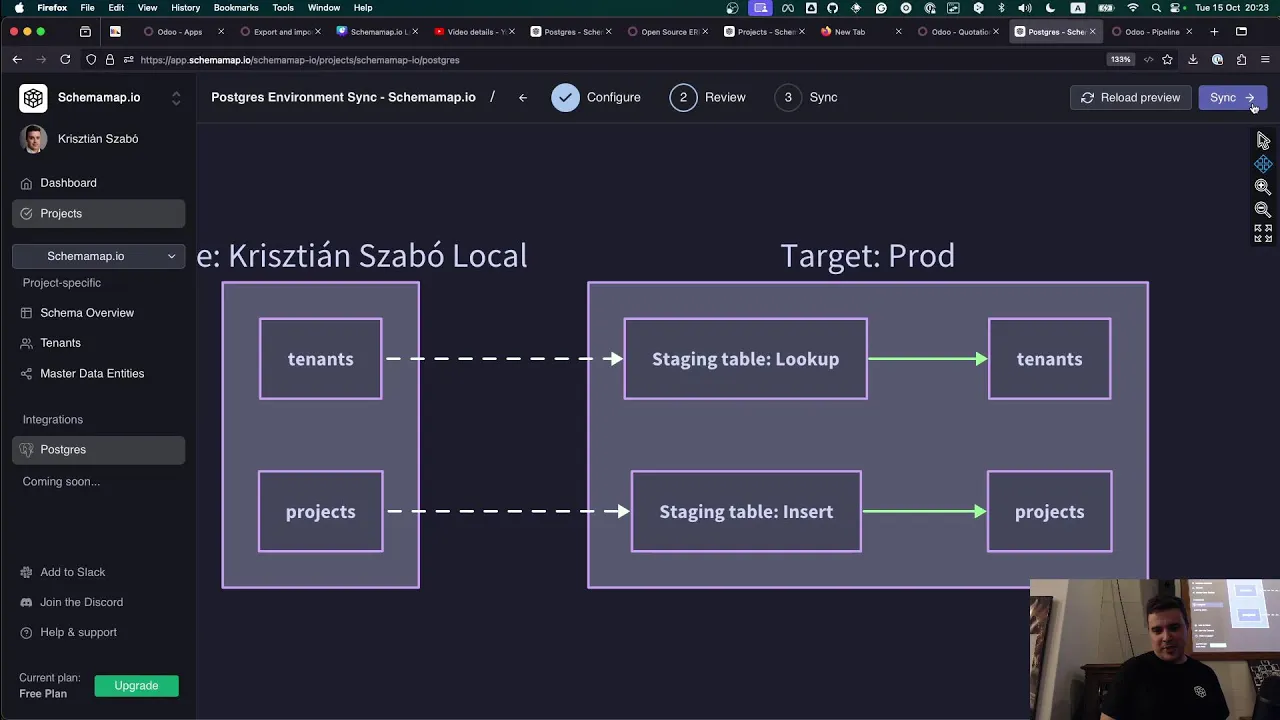Bookmark this page with star icon
The width and height of the screenshot is (1280, 720).
point(1167,60)
